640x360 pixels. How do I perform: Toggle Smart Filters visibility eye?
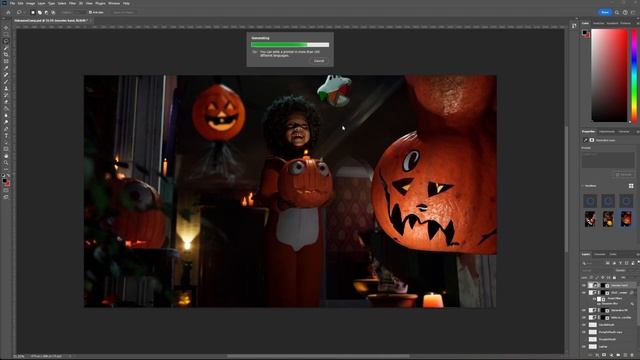click(x=594, y=299)
